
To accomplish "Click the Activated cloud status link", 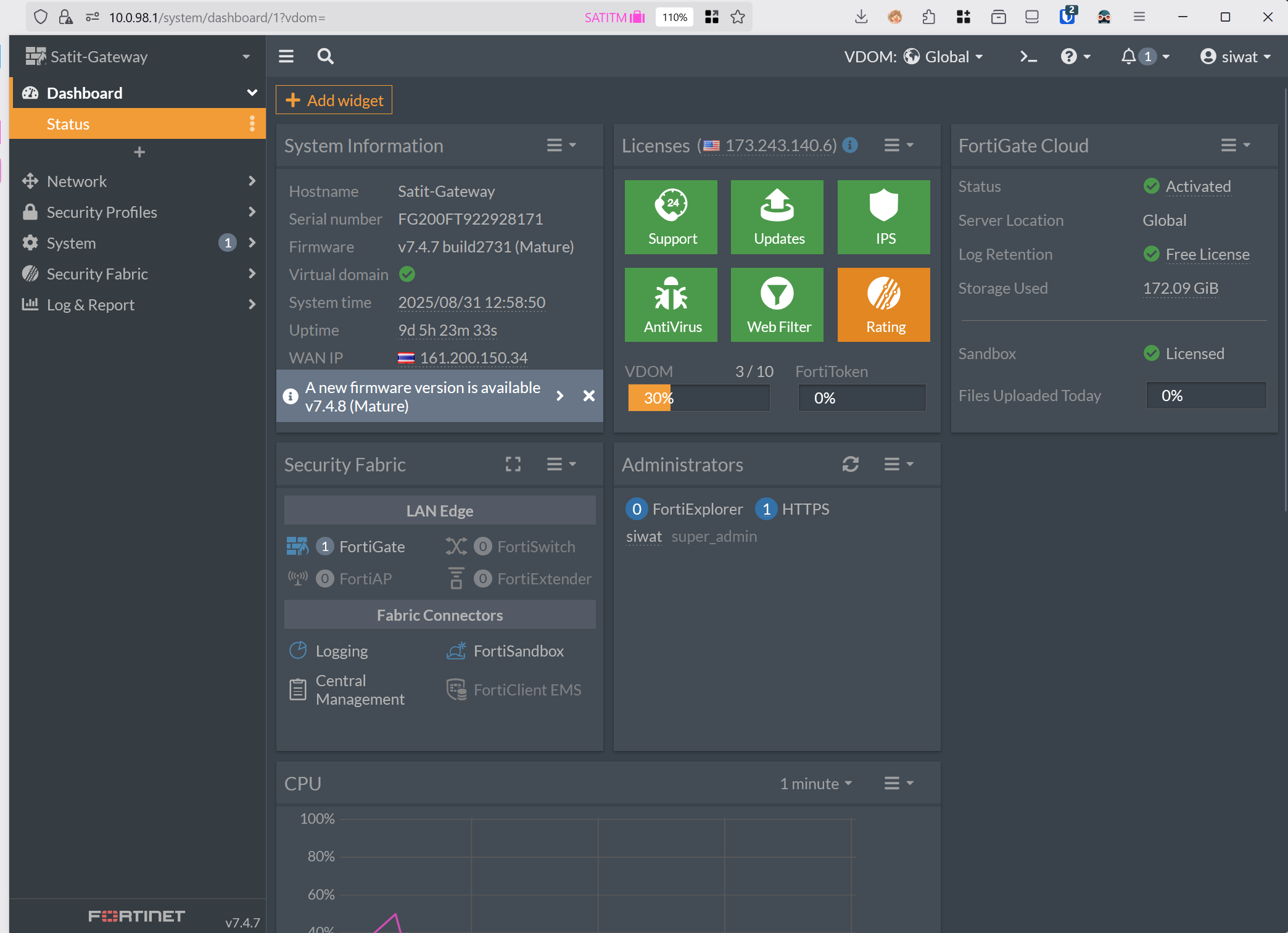I will click(x=1198, y=186).
